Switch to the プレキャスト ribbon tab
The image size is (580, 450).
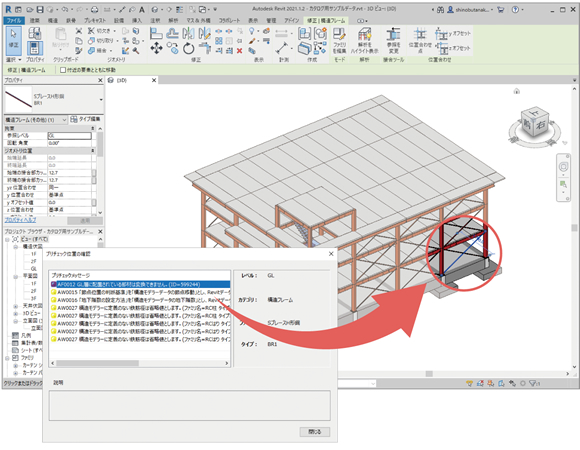(x=95, y=21)
